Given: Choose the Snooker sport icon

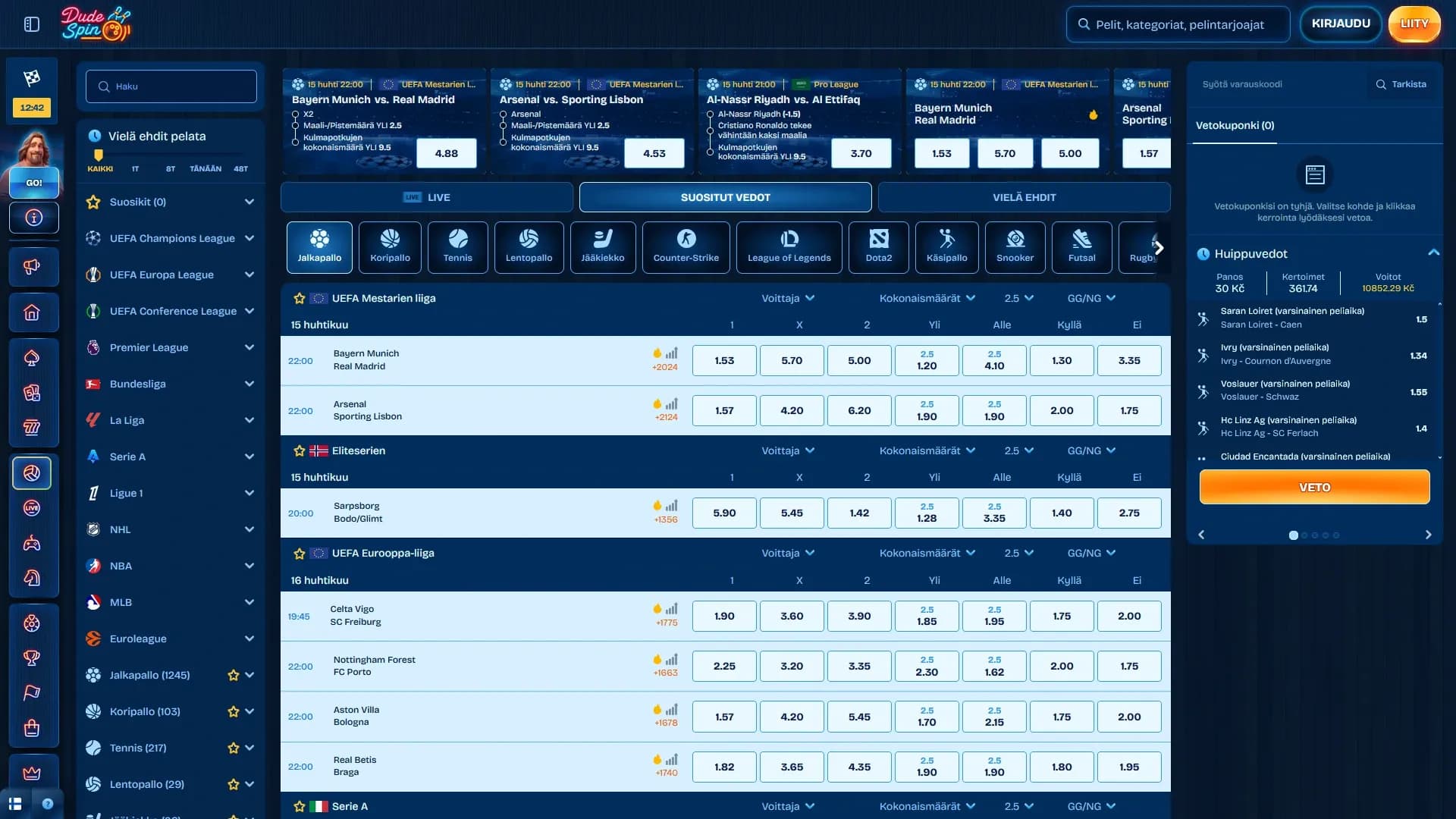Looking at the screenshot, I should [1015, 246].
